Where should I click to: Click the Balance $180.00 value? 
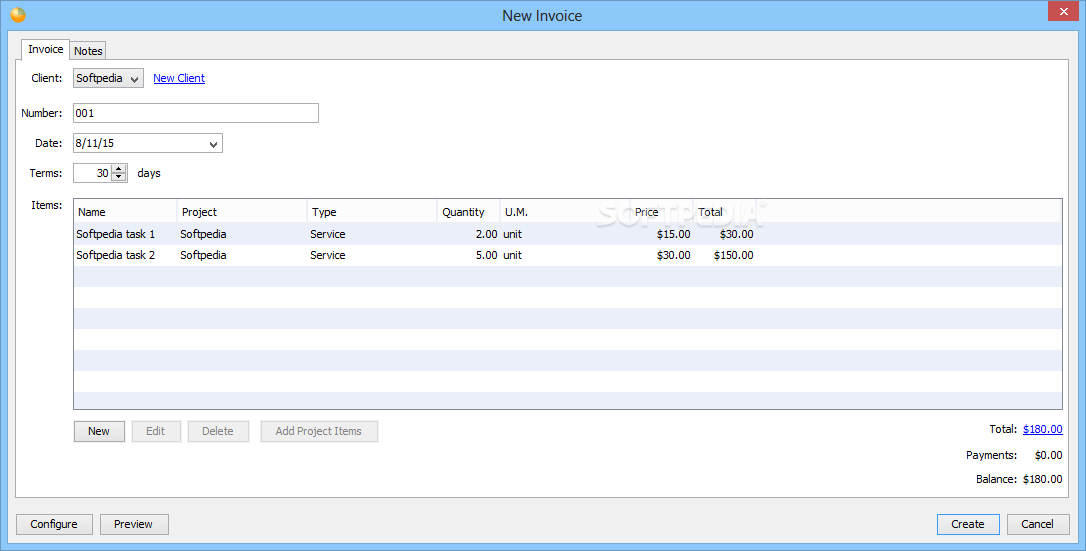click(x=1042, y=479)
